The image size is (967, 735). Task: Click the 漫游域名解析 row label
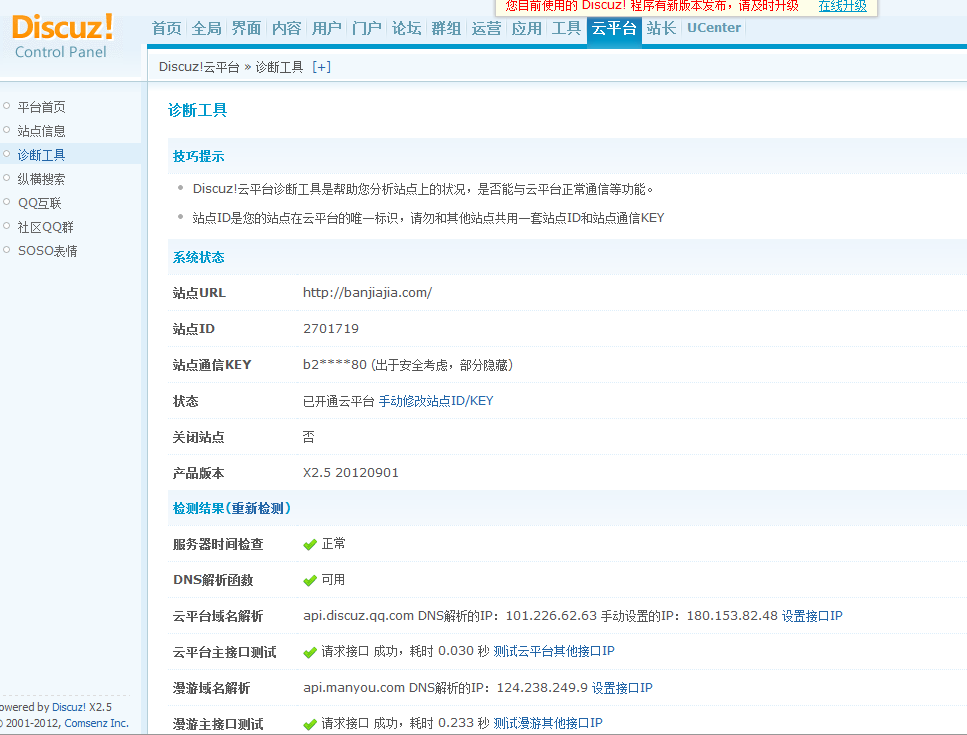(212, 688)
